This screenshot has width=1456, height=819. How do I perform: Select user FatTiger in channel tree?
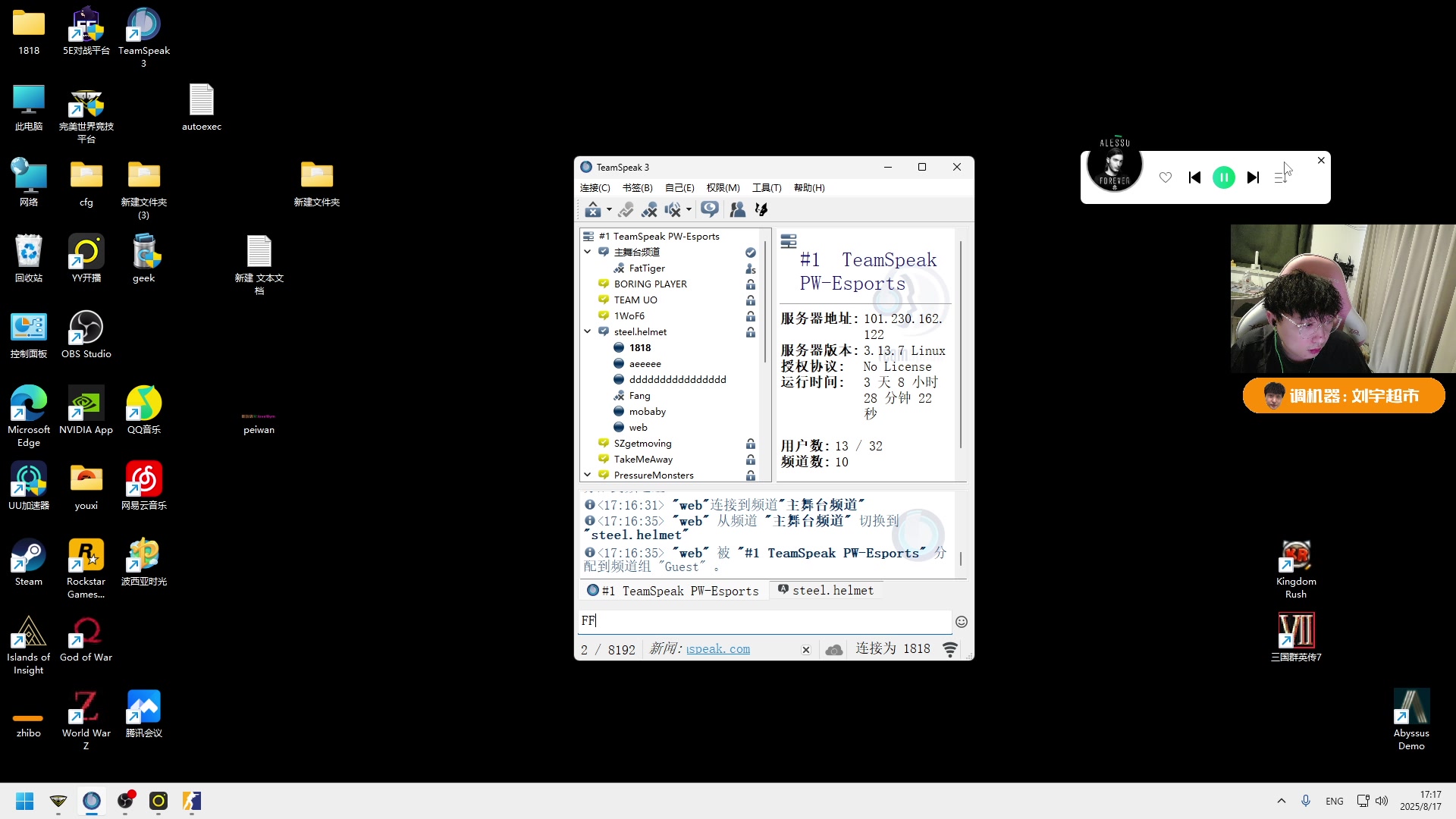(647, 268)
